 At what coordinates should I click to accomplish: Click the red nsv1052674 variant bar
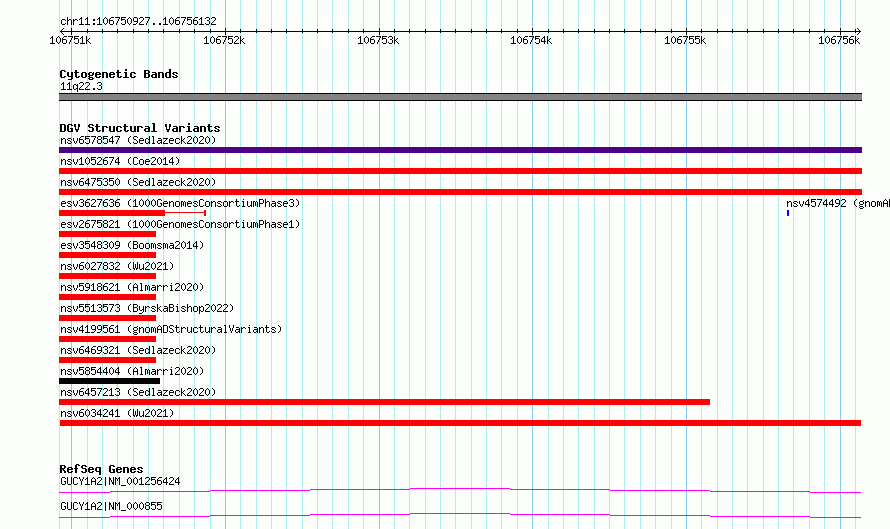[x=460, y=171]
